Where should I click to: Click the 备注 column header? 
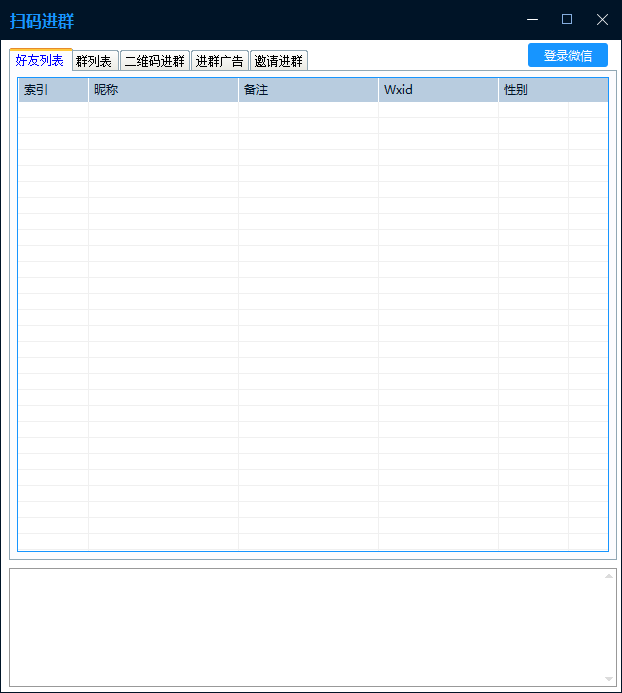click(x=308, y=90)
